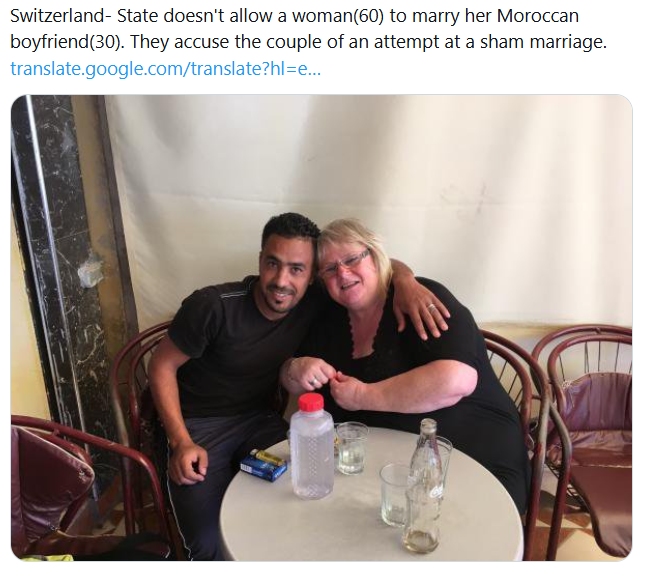Viewport: 647px width, 567px height.
Task: Click the woman's glasses in the photo
Action: coord(344,265)
